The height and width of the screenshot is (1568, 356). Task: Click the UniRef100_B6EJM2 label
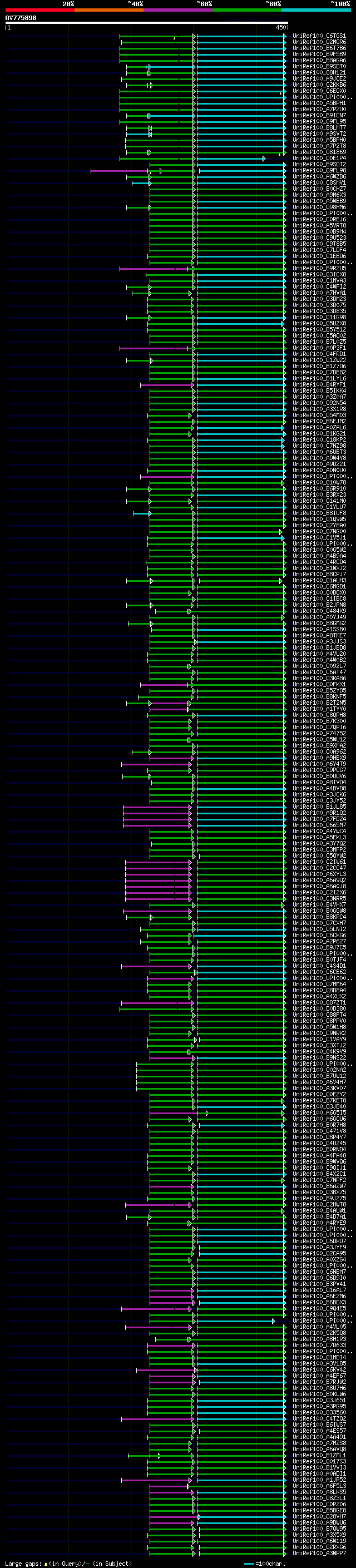point(319,421)
